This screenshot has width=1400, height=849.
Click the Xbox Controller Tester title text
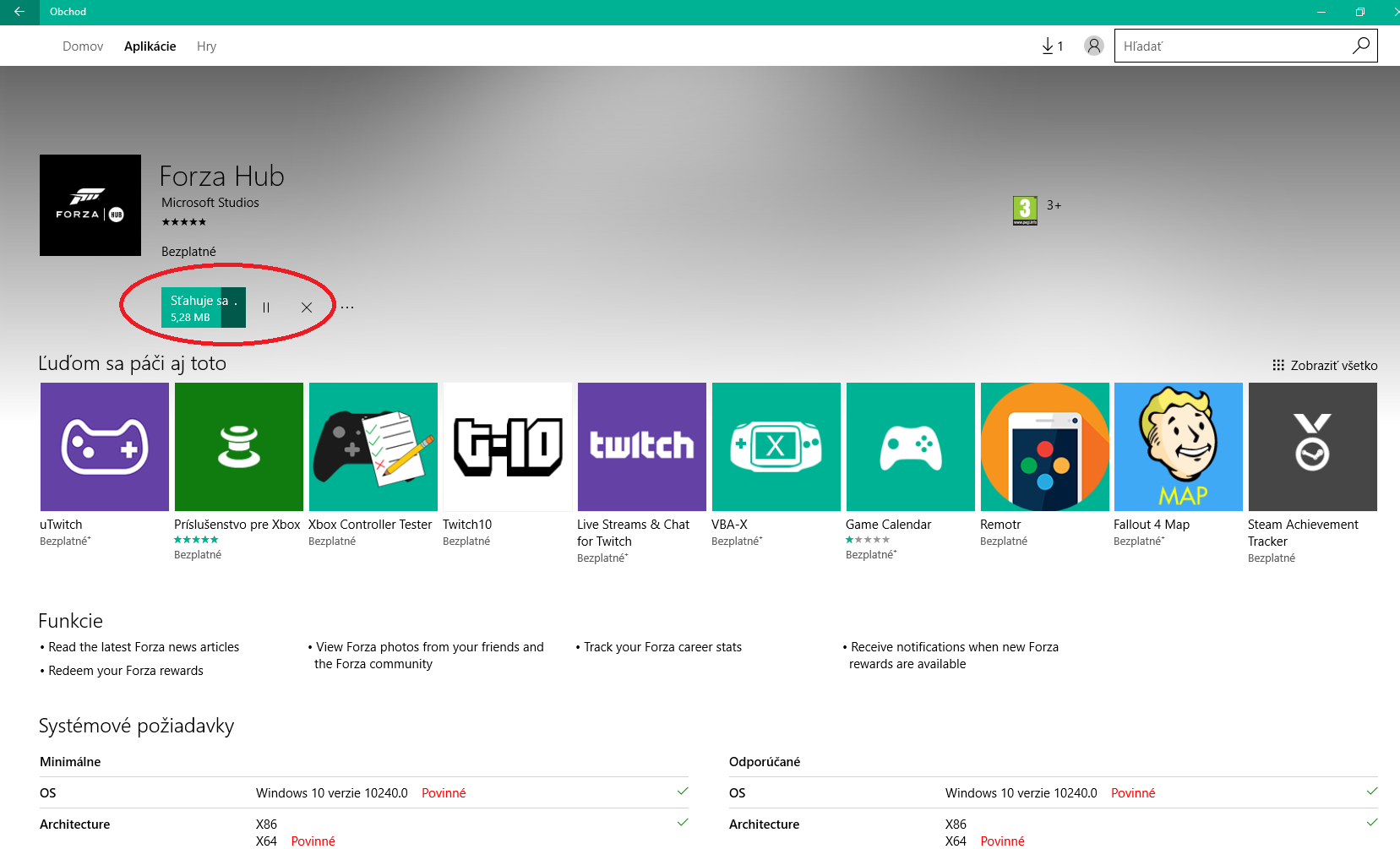pyautogui.click(x=370, y=525)
